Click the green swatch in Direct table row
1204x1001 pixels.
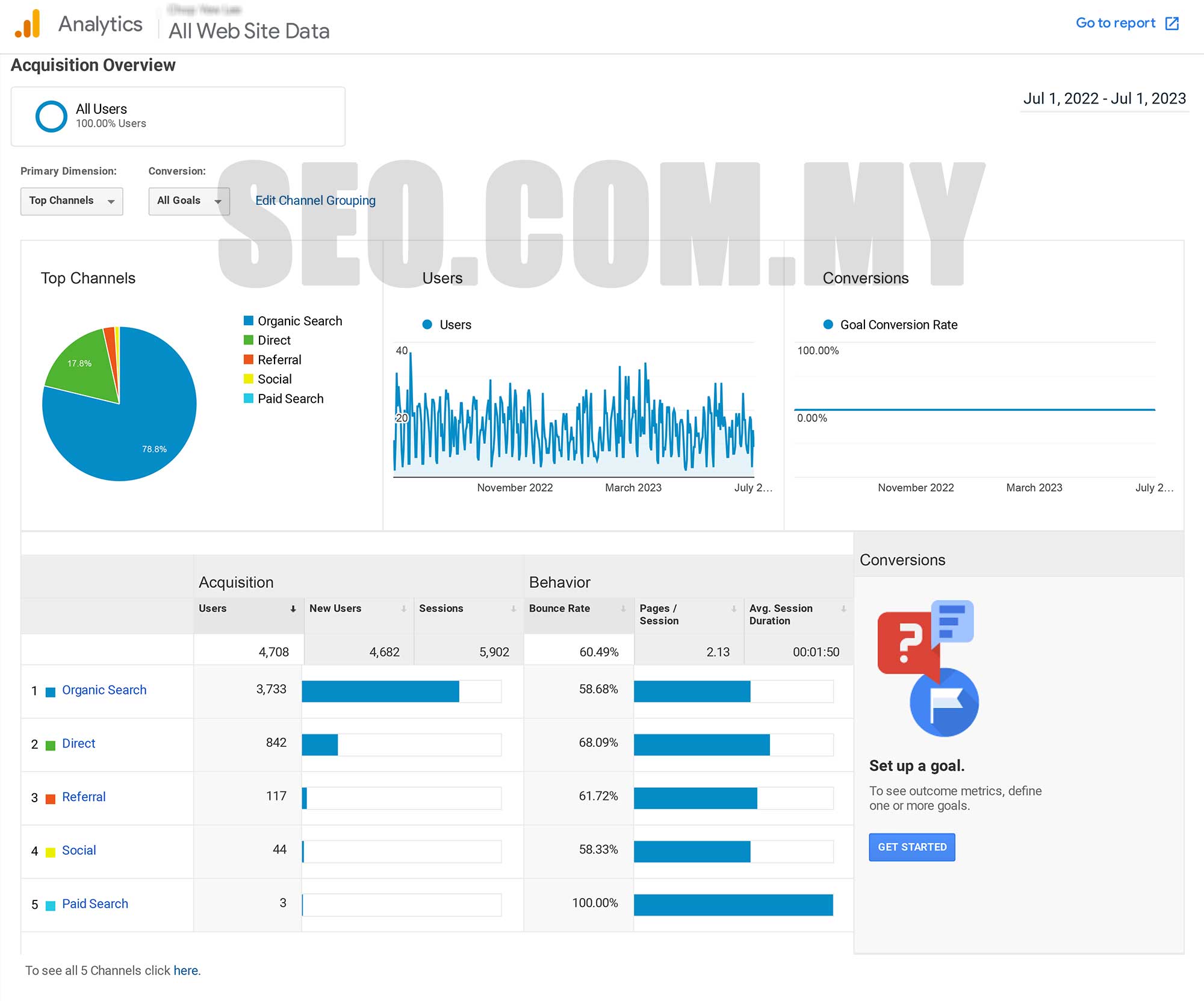pos(51,745)
